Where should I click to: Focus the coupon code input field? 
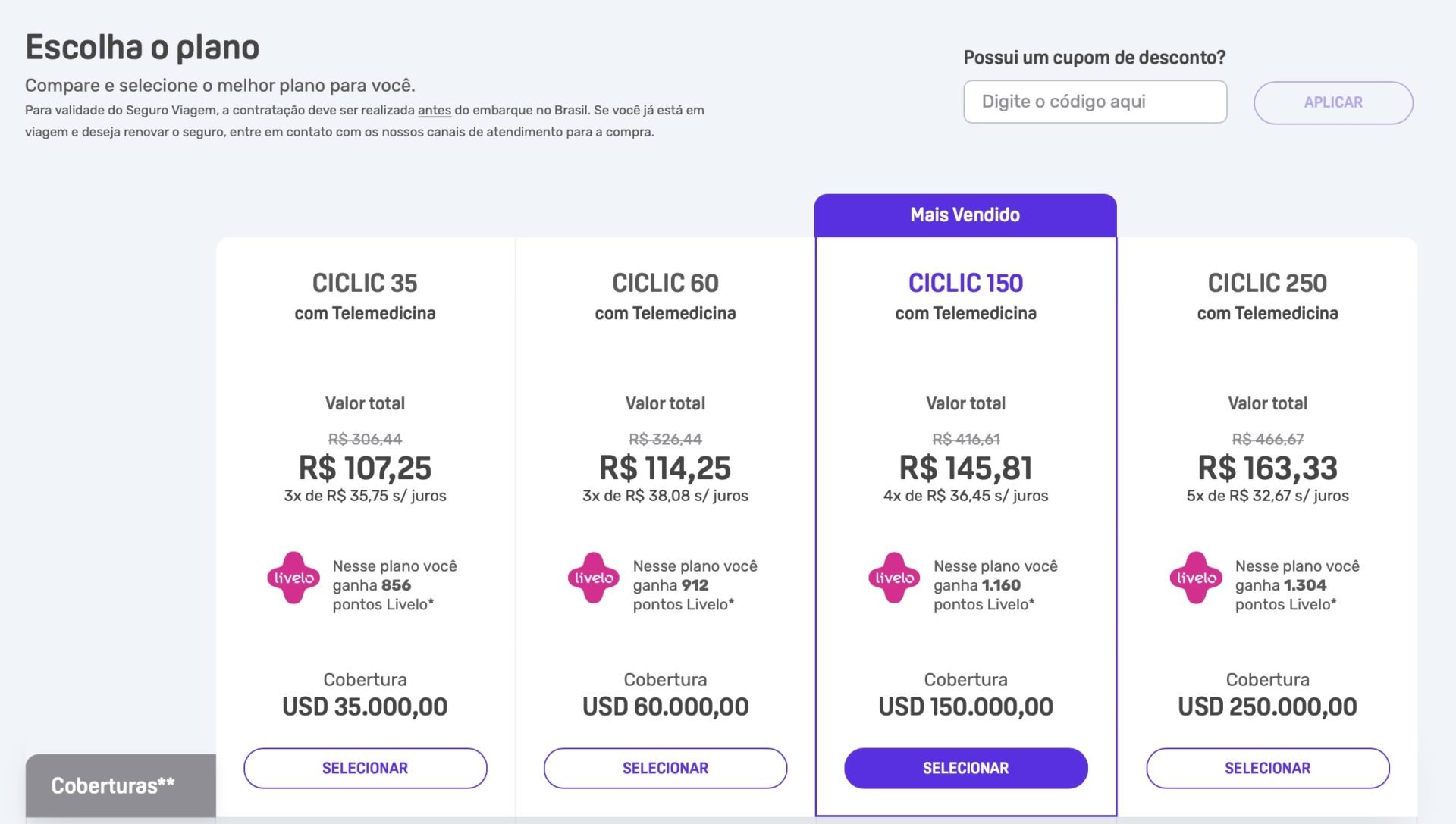[1095, 102]
